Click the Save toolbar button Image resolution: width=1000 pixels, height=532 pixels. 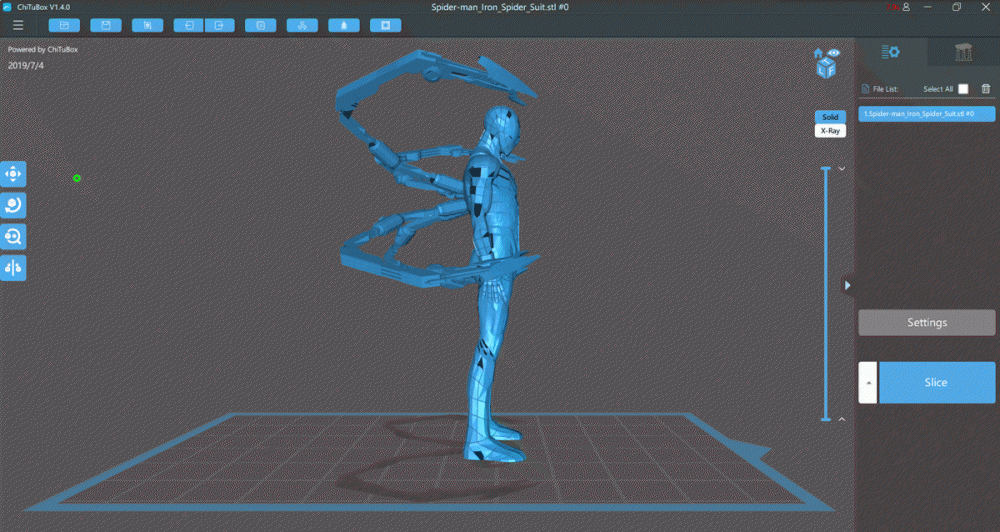106,26
